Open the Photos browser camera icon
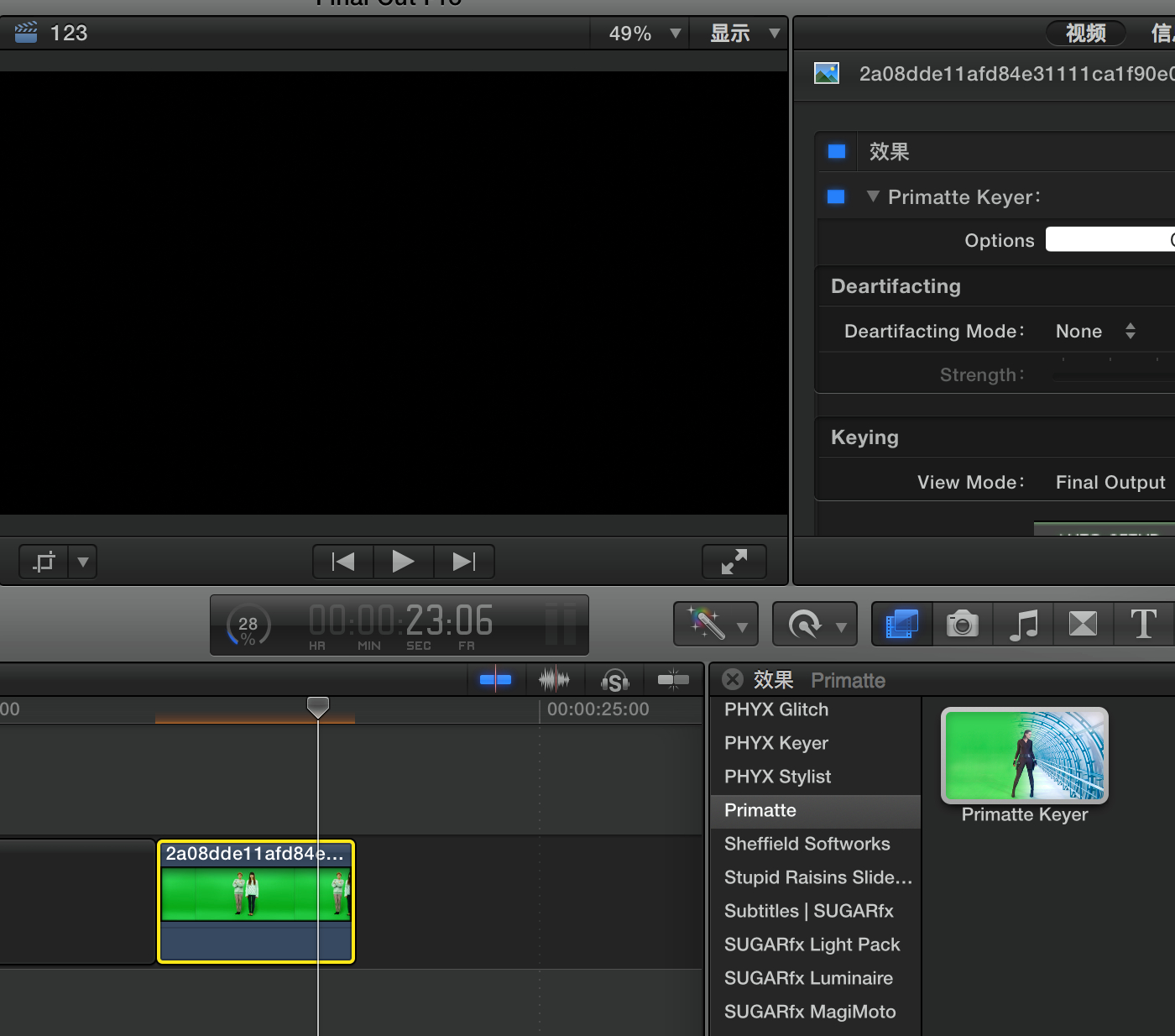1175x1036 pixels. click(x=963, y=625)
